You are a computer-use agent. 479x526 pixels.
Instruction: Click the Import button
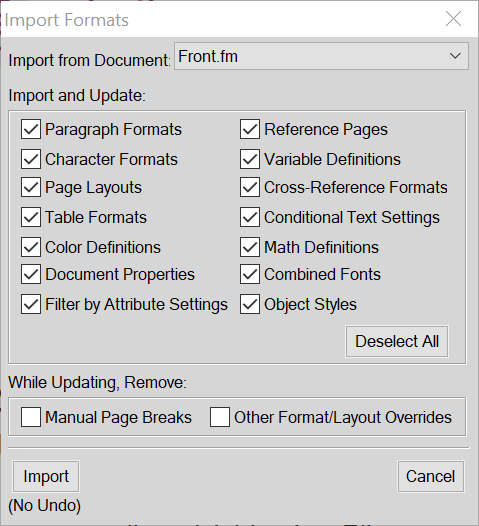46,476
